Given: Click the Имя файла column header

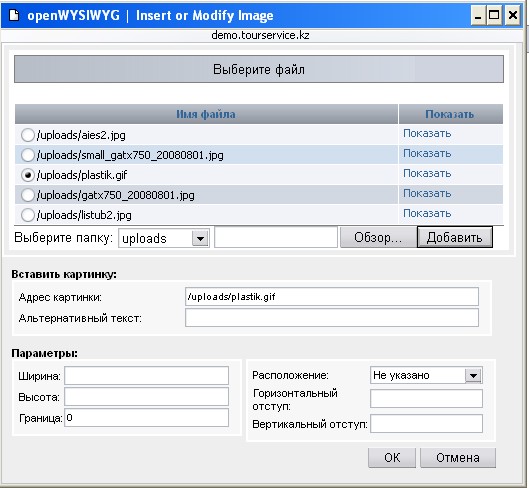Looking at the screenshot, I should tap(206, 114).
